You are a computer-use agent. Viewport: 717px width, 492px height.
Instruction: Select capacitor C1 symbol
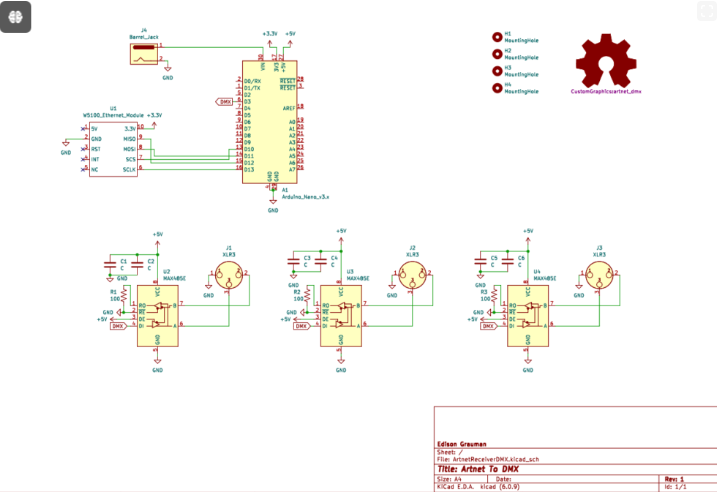pyautogui.click(x=110, y=265)
